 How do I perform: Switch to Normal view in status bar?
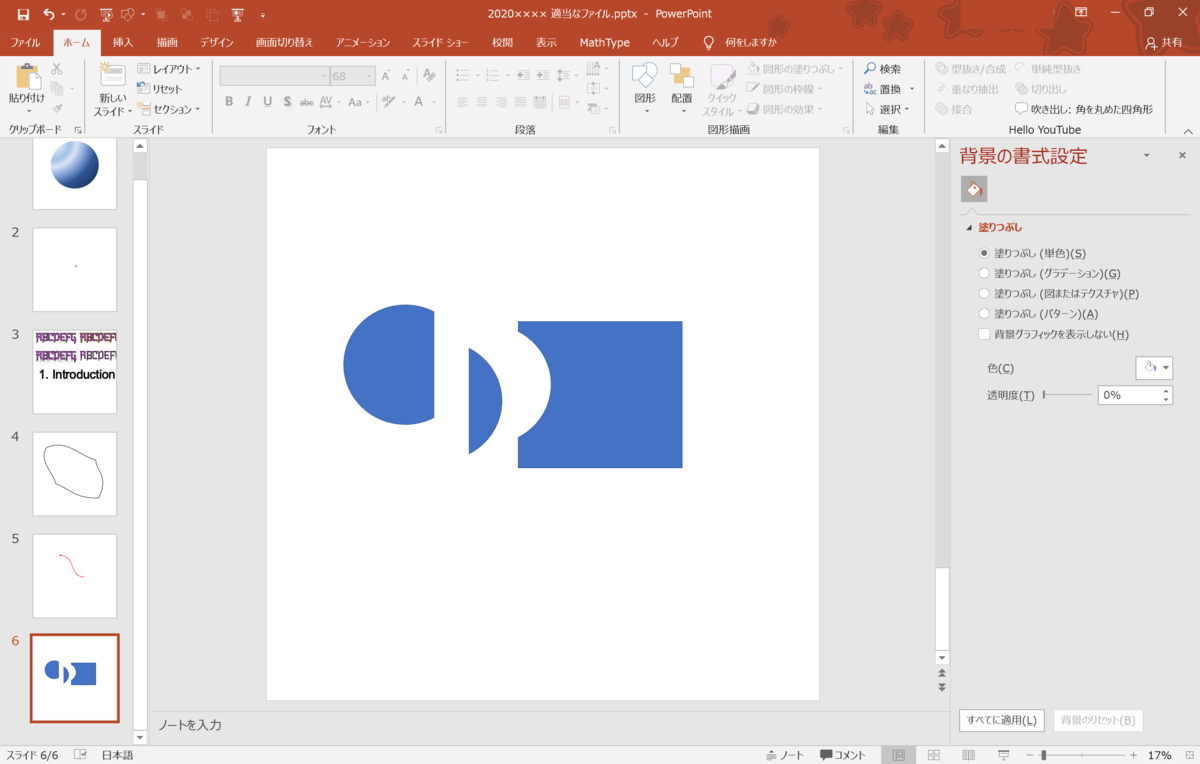[x=899, y=755]
